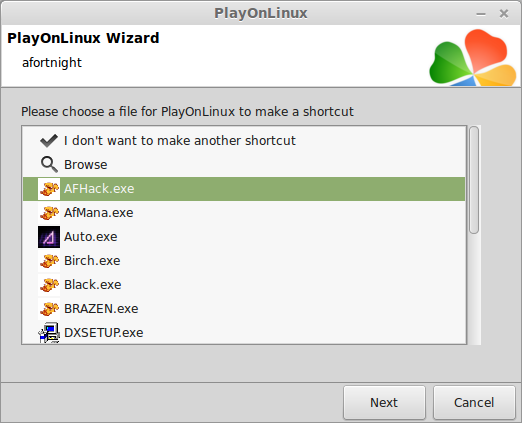Image resolution: width=522 pixels, height=423 pixels.
Task: Click the BRAZEN.exe program icon
Action: coord(49,309)
